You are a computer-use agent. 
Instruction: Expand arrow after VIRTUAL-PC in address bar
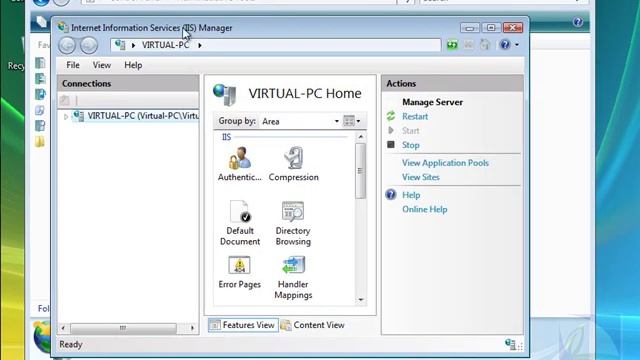tap(200, 45)
